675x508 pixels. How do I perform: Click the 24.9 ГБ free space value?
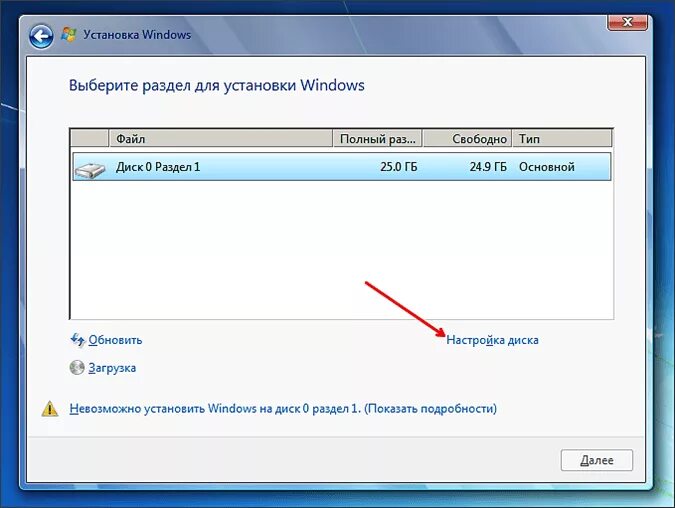click(488, 167)
